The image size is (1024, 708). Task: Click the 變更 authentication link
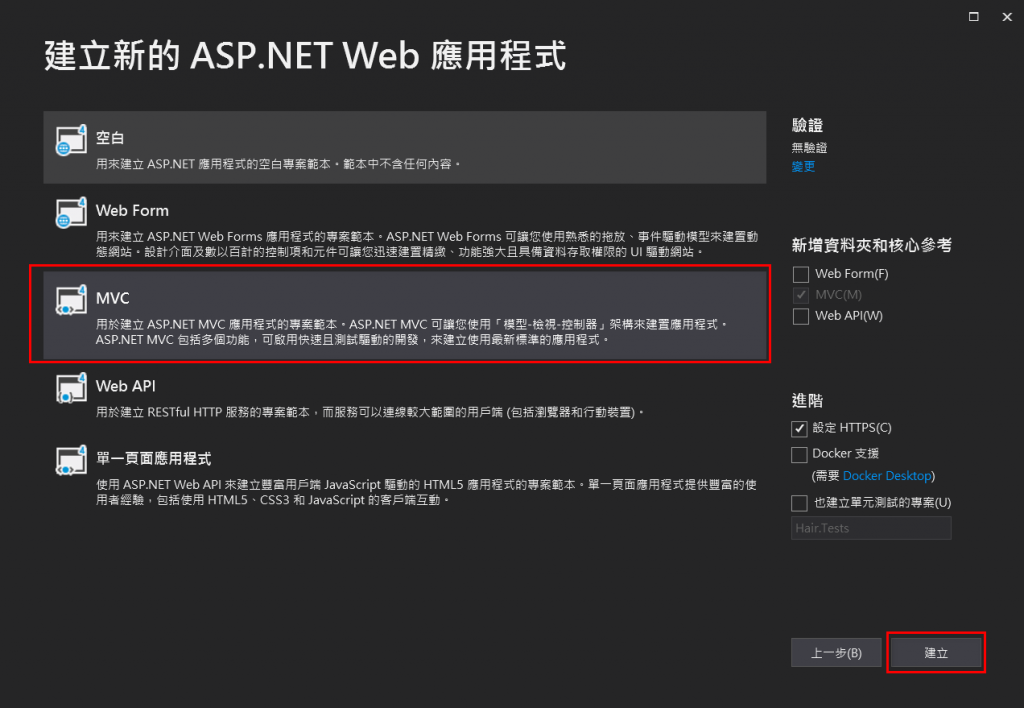tap(803, 167)
